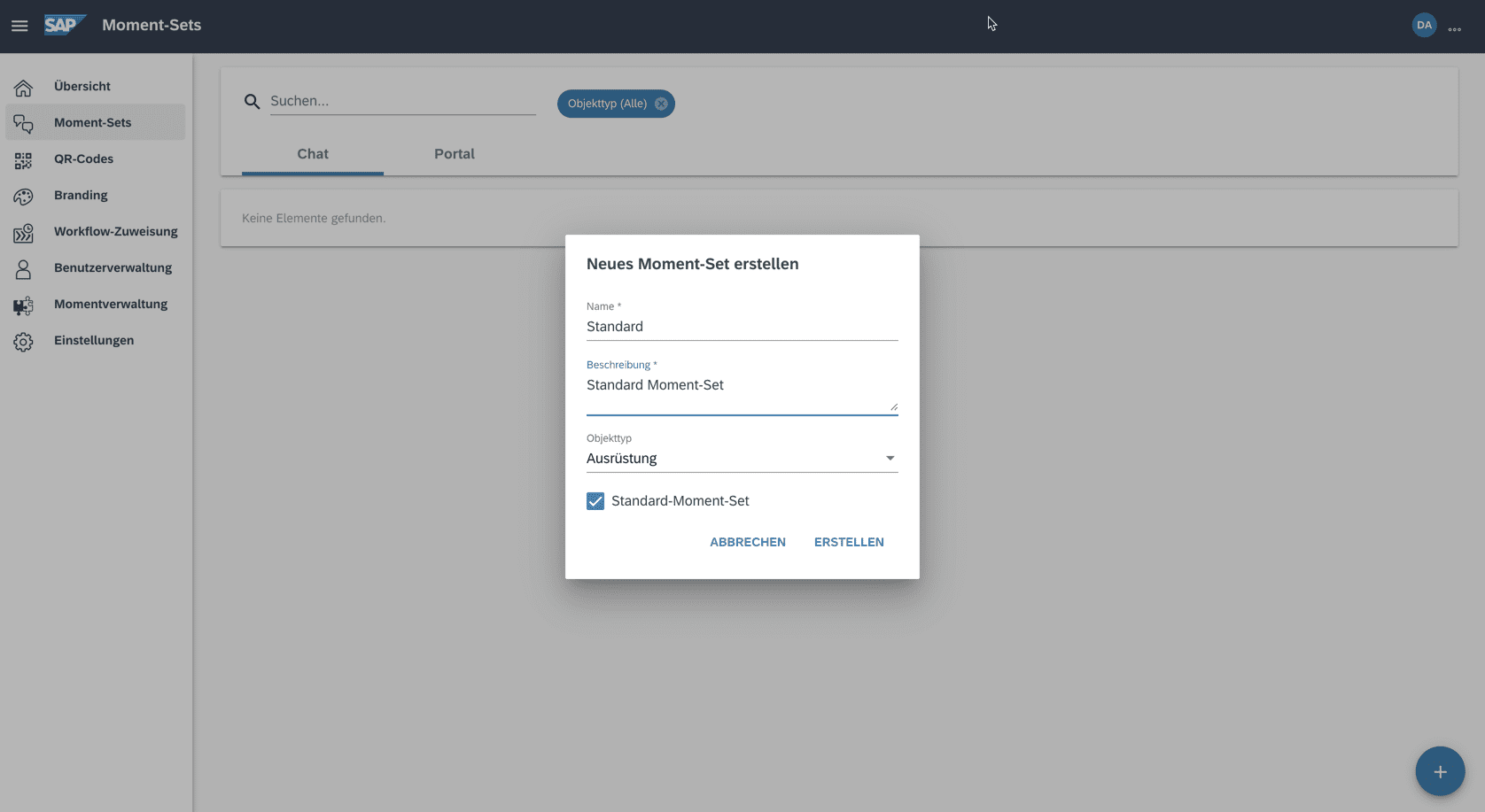The image size is (1485, 812).
Task: Open Moment-Sets in sidebar
Action: click(x=96, y=122)
